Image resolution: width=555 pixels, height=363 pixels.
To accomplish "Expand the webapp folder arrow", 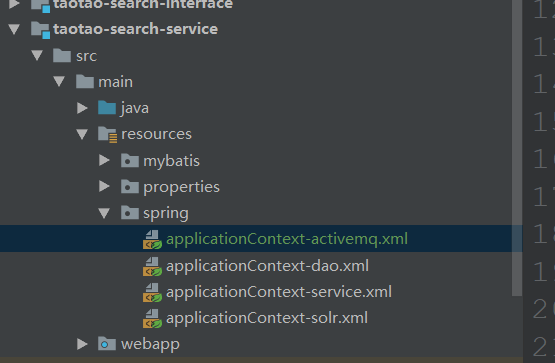I will click(x=82, y=344).
